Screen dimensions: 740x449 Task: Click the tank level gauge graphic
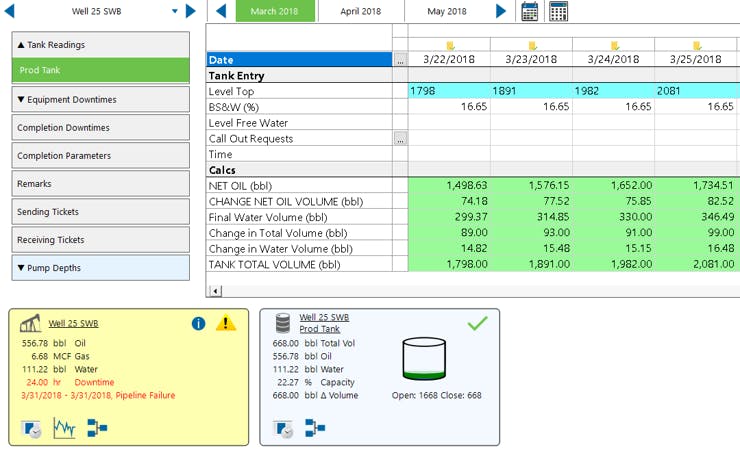click(x=424, y=359)
